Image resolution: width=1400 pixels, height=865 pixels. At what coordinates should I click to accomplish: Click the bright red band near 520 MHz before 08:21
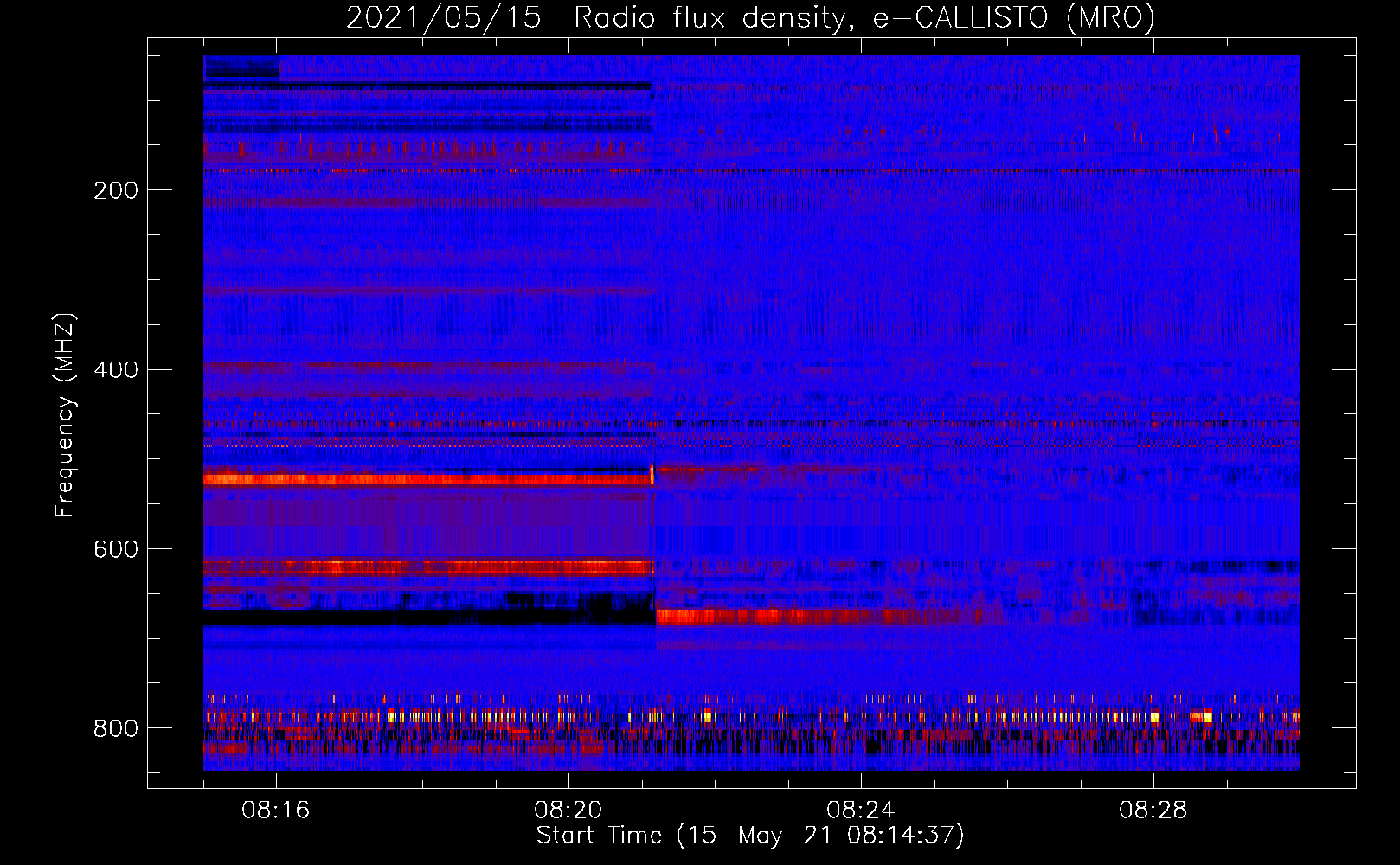tap(428, 478)
